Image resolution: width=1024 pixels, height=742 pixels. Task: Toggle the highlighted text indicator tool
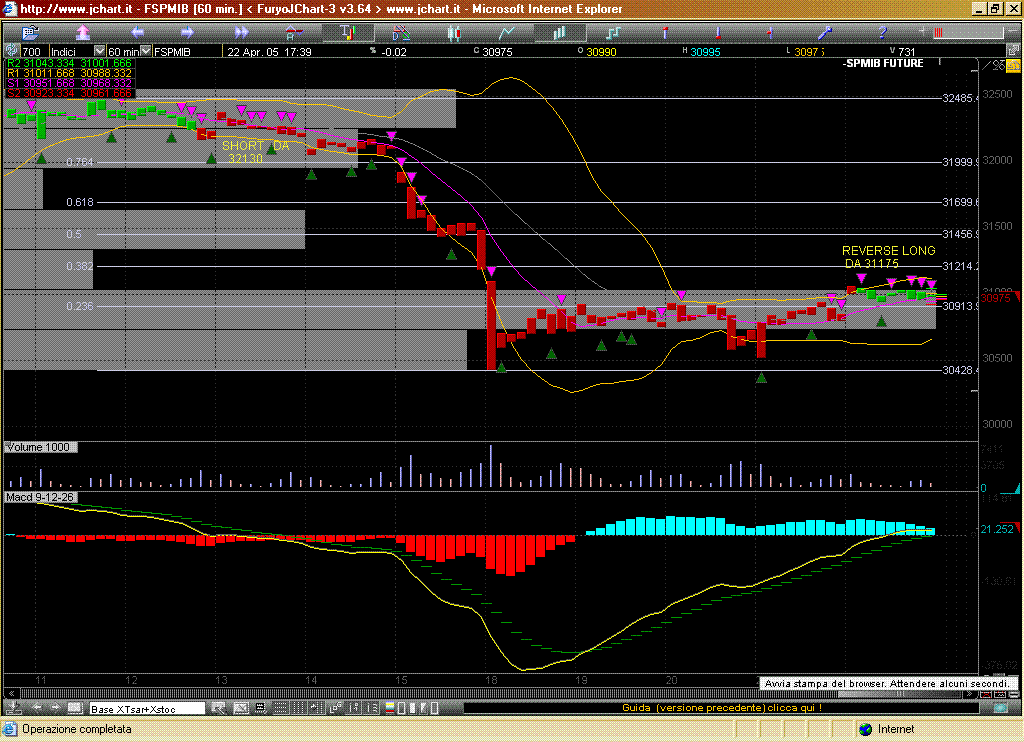coord(348,33)
